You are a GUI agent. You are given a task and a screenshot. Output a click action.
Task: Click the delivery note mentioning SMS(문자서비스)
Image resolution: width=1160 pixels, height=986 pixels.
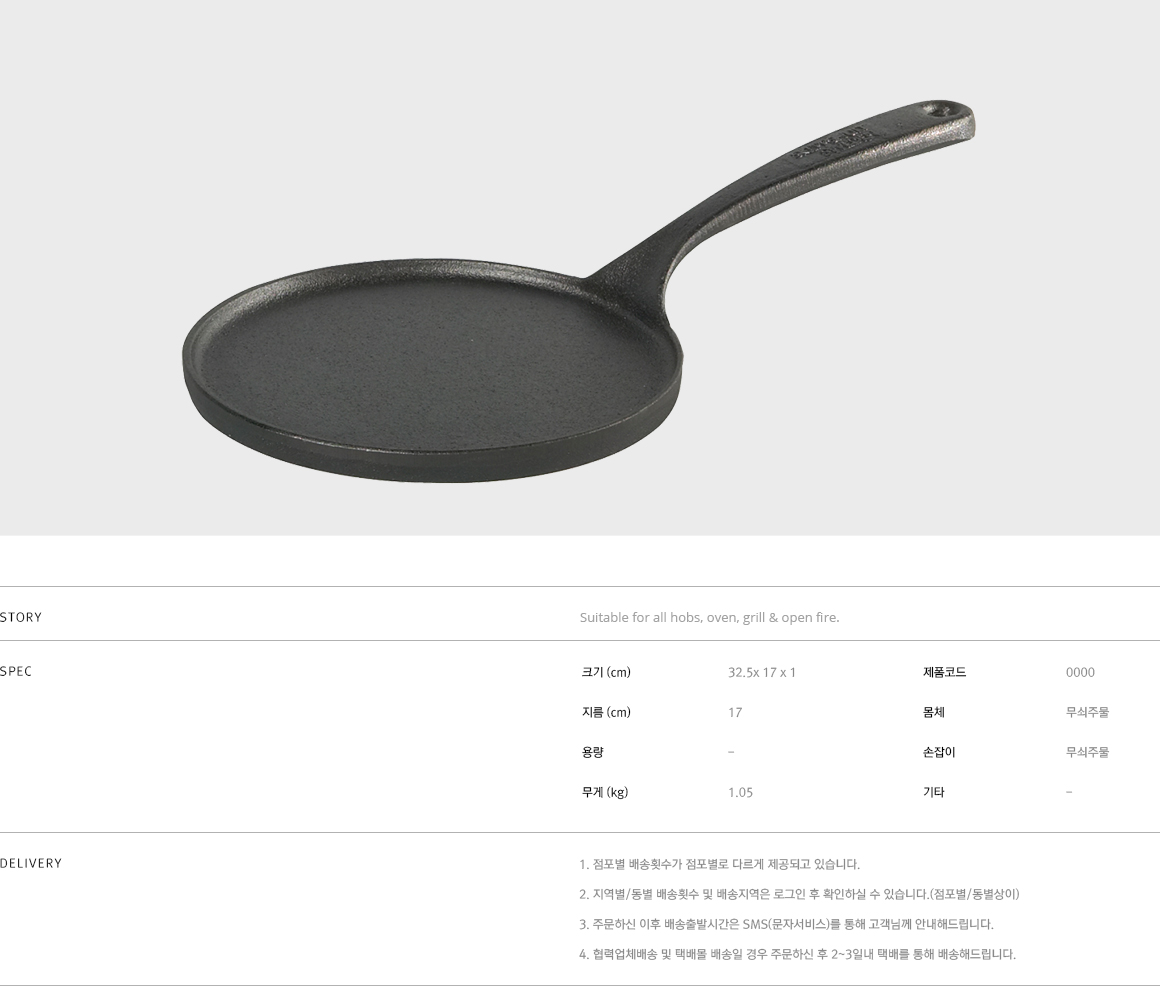pyautogui.click(x=786, y=924)
